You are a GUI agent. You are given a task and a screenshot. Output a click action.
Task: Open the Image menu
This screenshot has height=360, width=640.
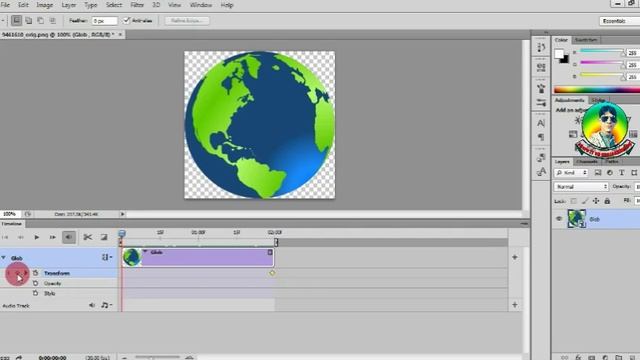point(44,5)
